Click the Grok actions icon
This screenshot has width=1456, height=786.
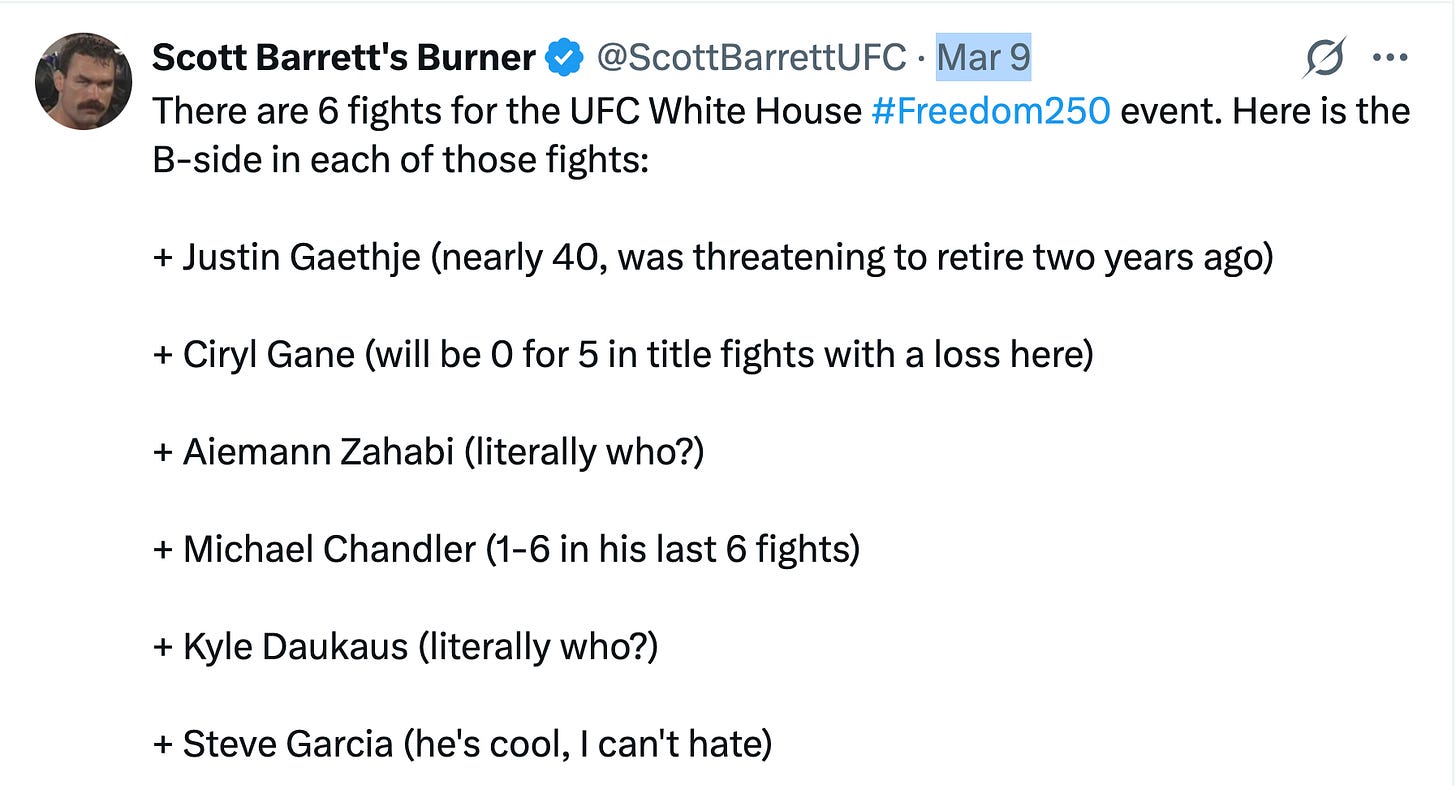click(1322, 58)
